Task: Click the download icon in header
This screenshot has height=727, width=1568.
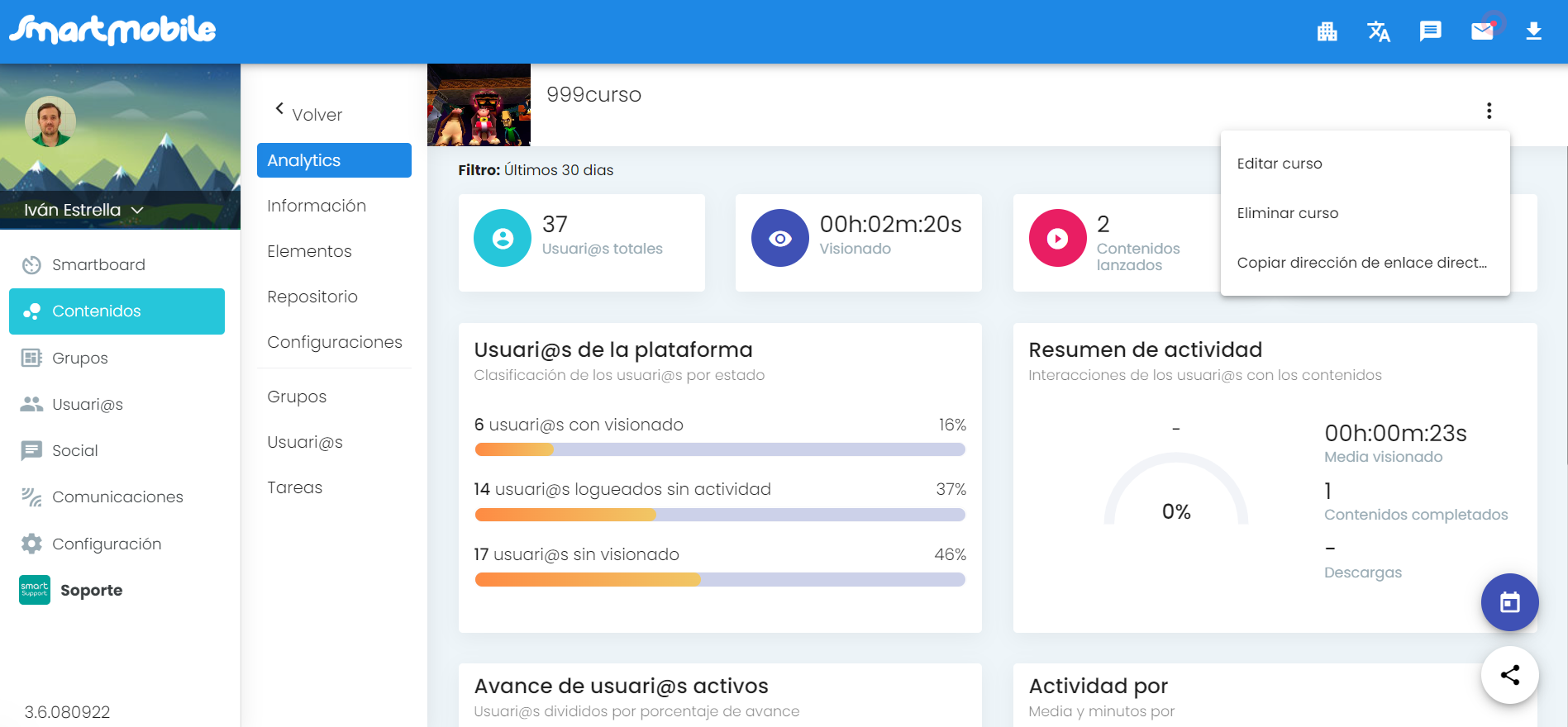Action: [1533, 31]
